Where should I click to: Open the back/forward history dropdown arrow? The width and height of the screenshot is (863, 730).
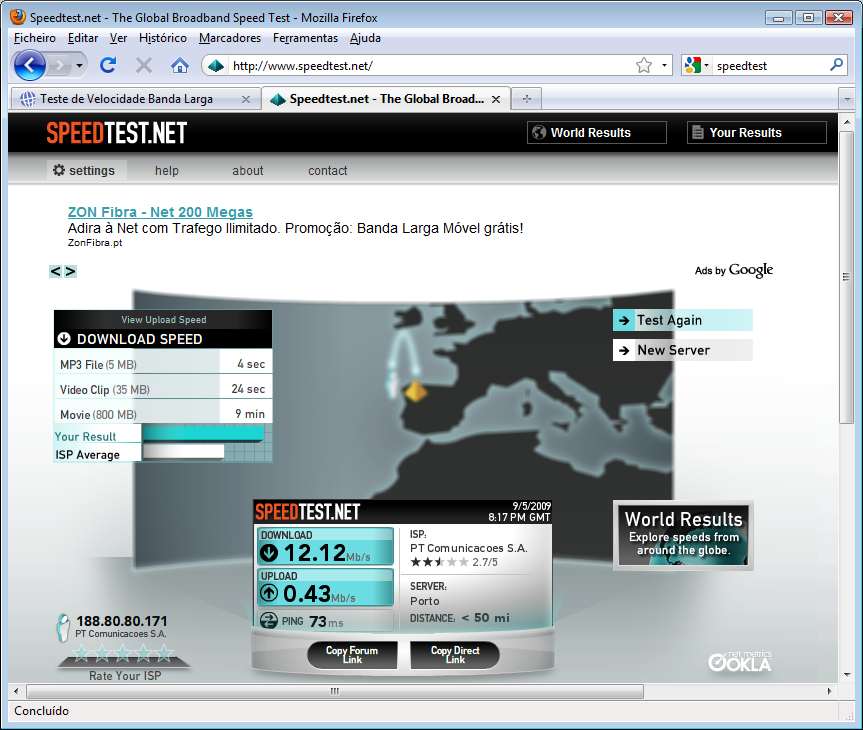[x=80, y=66]
